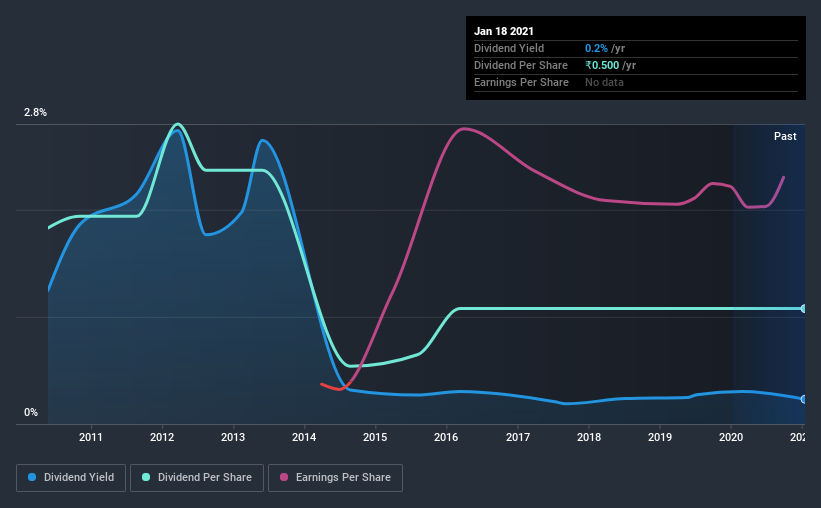Click the ₹0.500 dividend per share value
821x508 pixels.
pos(602,65)
